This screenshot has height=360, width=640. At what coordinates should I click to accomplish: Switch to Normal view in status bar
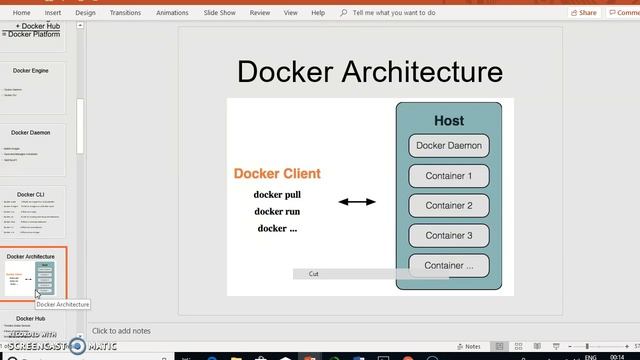pyautogui.click(x=500, y=347)
